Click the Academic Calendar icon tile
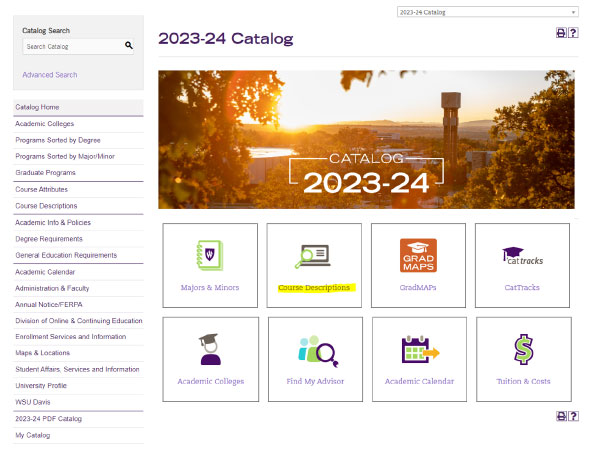The width and height of the screenshot is (600, 466). 418,351
